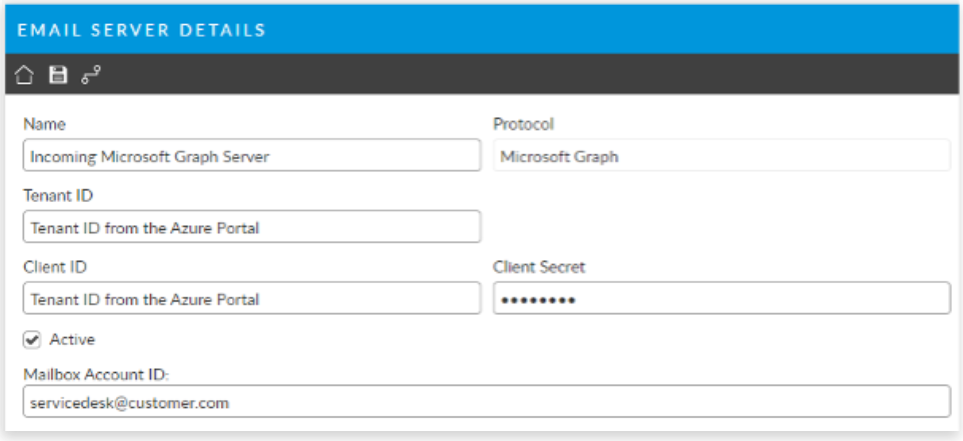
Task: Click empty area of the dark toolbar
Action: (x=500, y=75)
